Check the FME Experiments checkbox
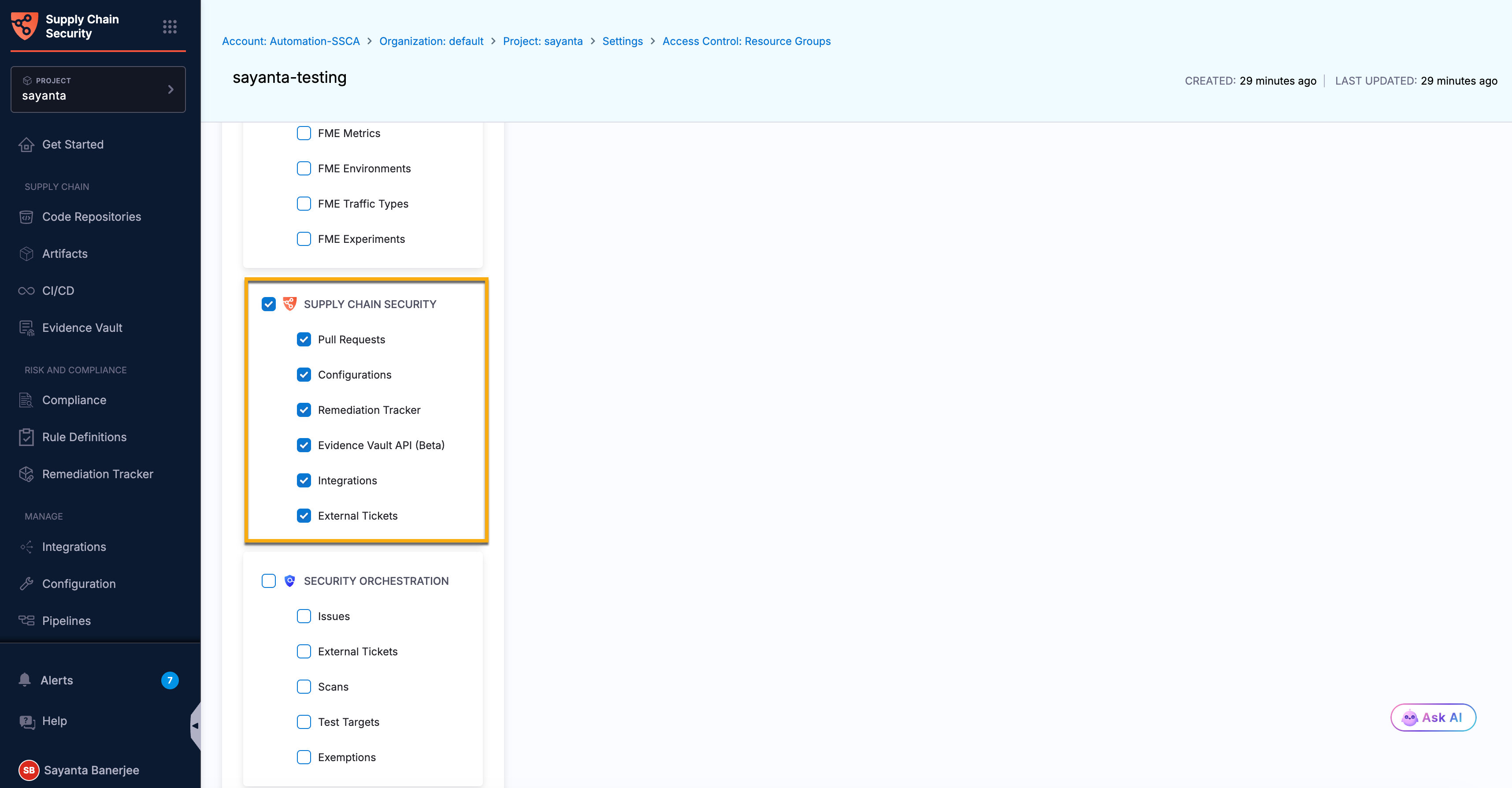This screenshot has width=1512, height=788. pos(304,239)
